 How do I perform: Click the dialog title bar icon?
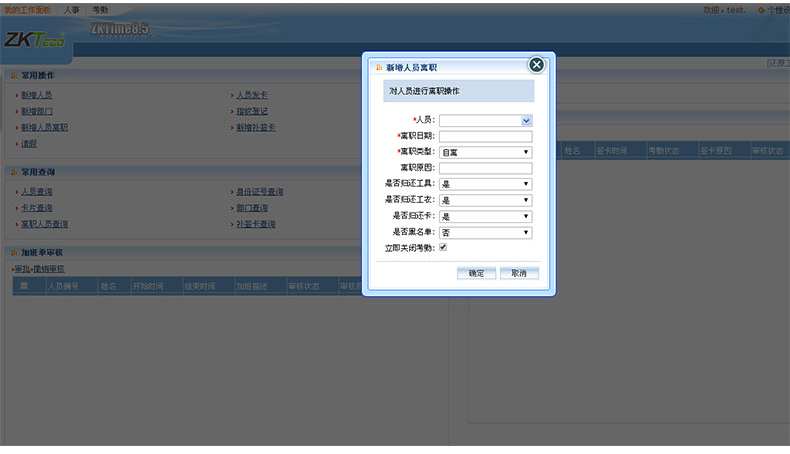[x=377, y=68]
